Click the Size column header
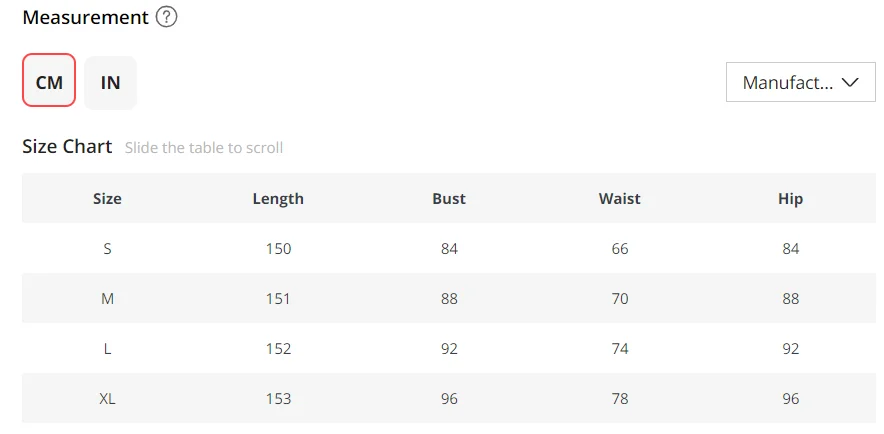 (x=107, y=198)
